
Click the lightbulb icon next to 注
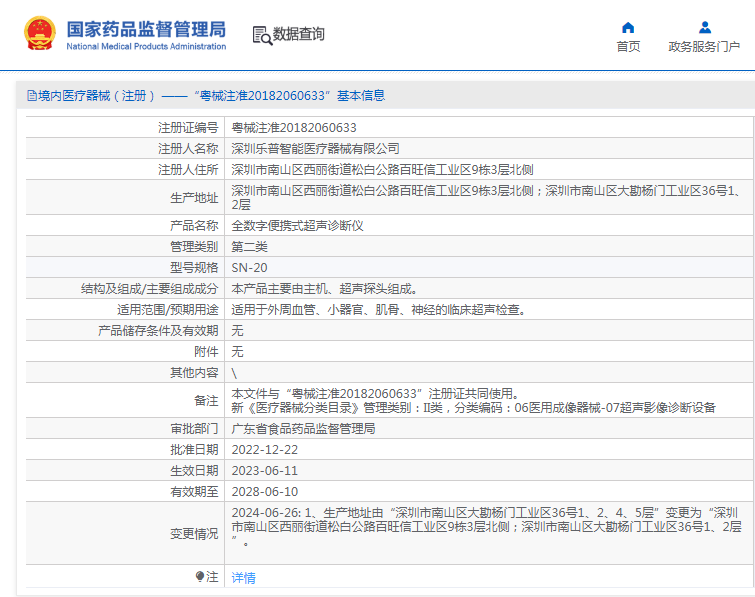pyautogui.click(x=200, y=576)
